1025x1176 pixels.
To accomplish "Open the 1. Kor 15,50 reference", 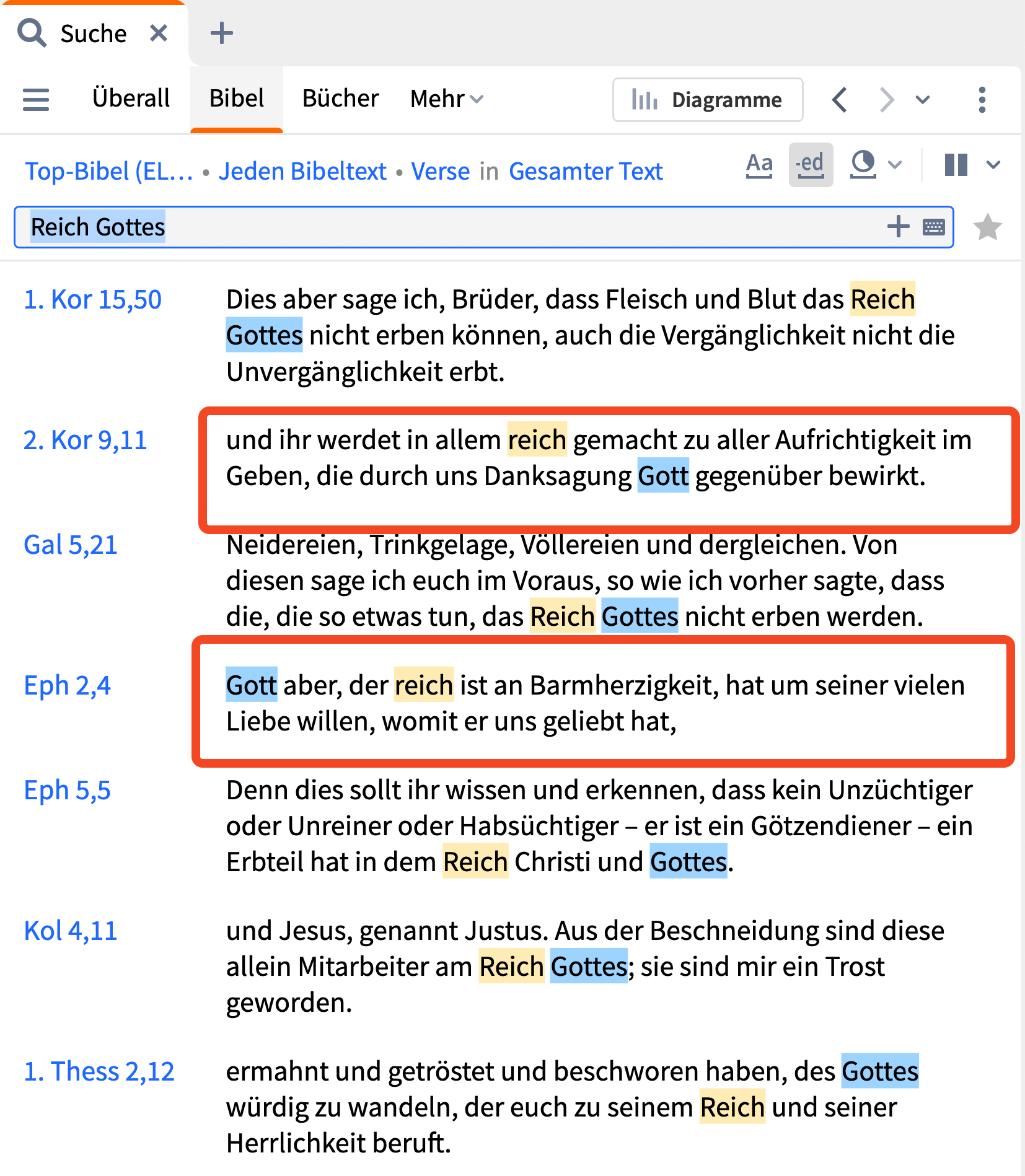I will coord(92,299).
